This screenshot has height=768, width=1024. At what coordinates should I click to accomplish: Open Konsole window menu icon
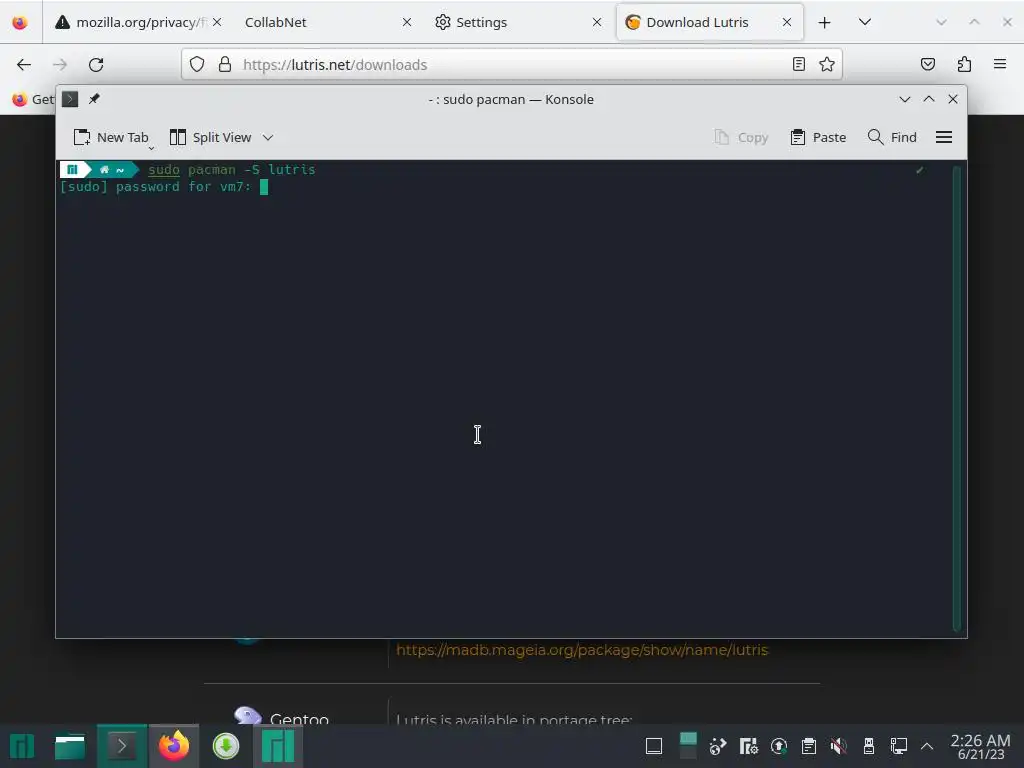pos(70,99)
